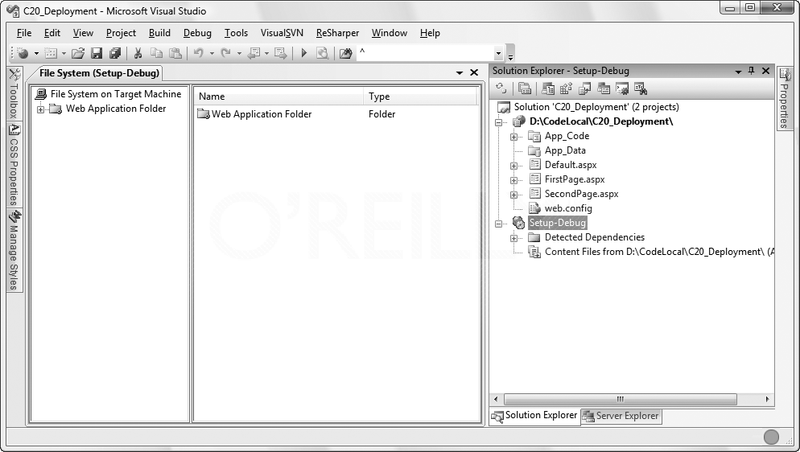Open the File menu

(x=24, y=33)
